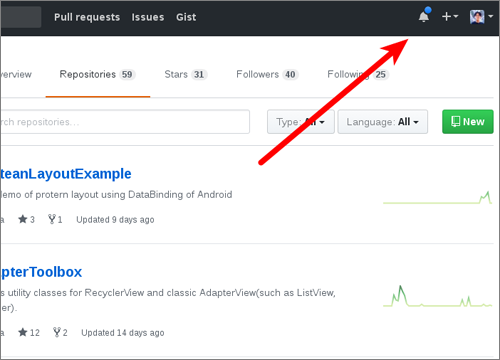
Task: Click the search repositories field
Action: click(125, 122)
